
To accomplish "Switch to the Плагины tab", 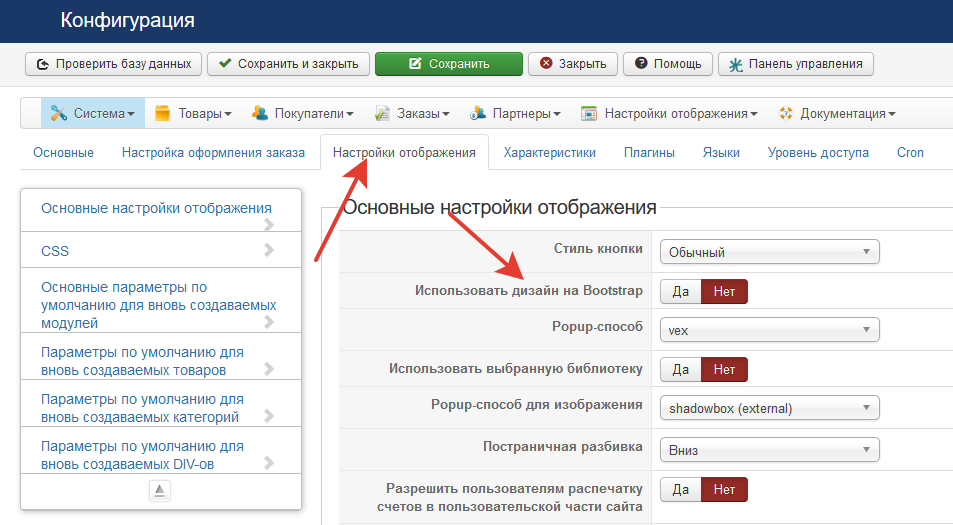I will [x=649, y=153].
